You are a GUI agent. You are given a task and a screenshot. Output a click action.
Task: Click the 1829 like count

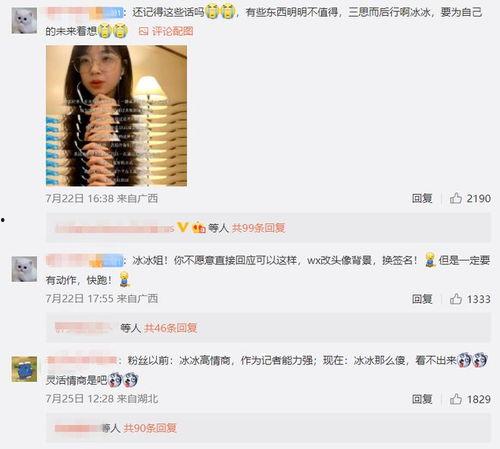[479, 399]
